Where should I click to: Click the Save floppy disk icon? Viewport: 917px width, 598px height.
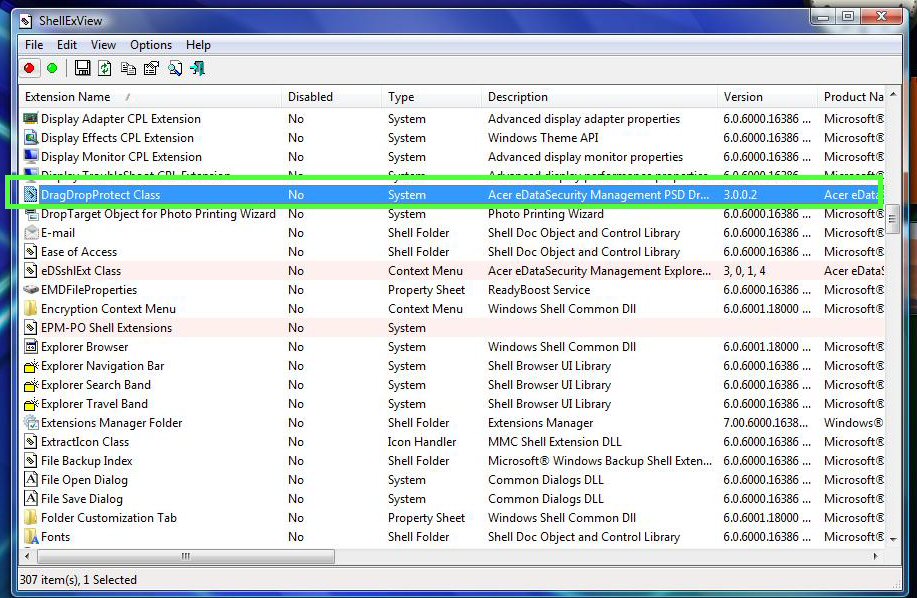[x=82, y=68]
